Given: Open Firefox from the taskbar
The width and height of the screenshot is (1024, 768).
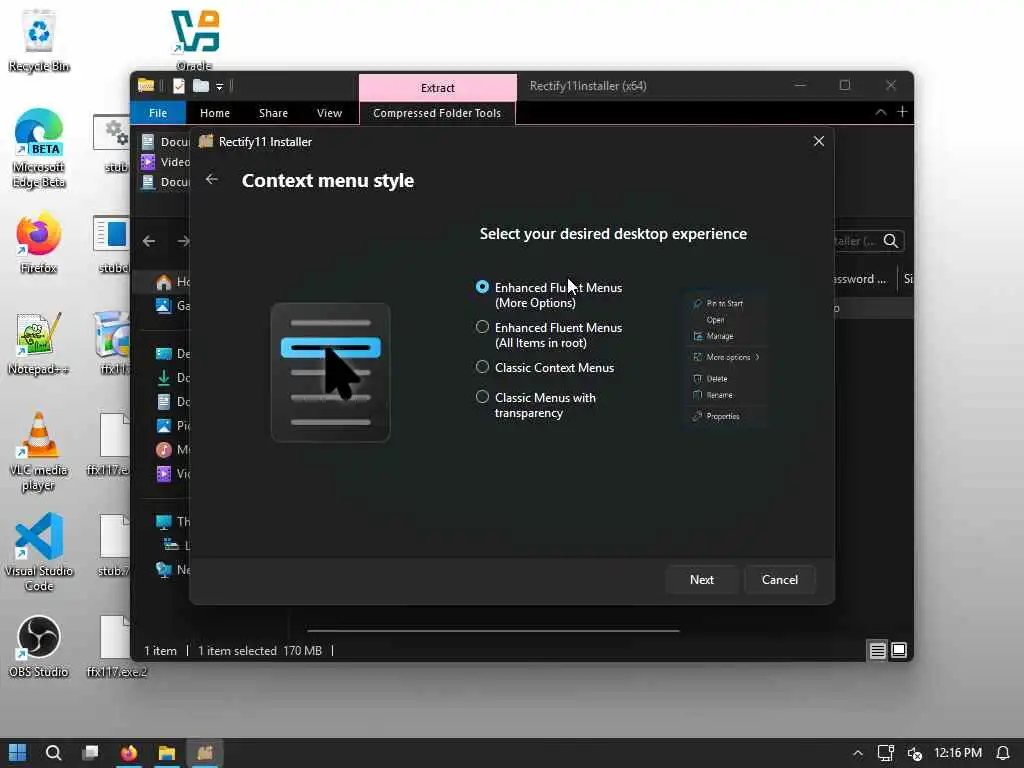Looking at the screenshot, I should point(129,753).
